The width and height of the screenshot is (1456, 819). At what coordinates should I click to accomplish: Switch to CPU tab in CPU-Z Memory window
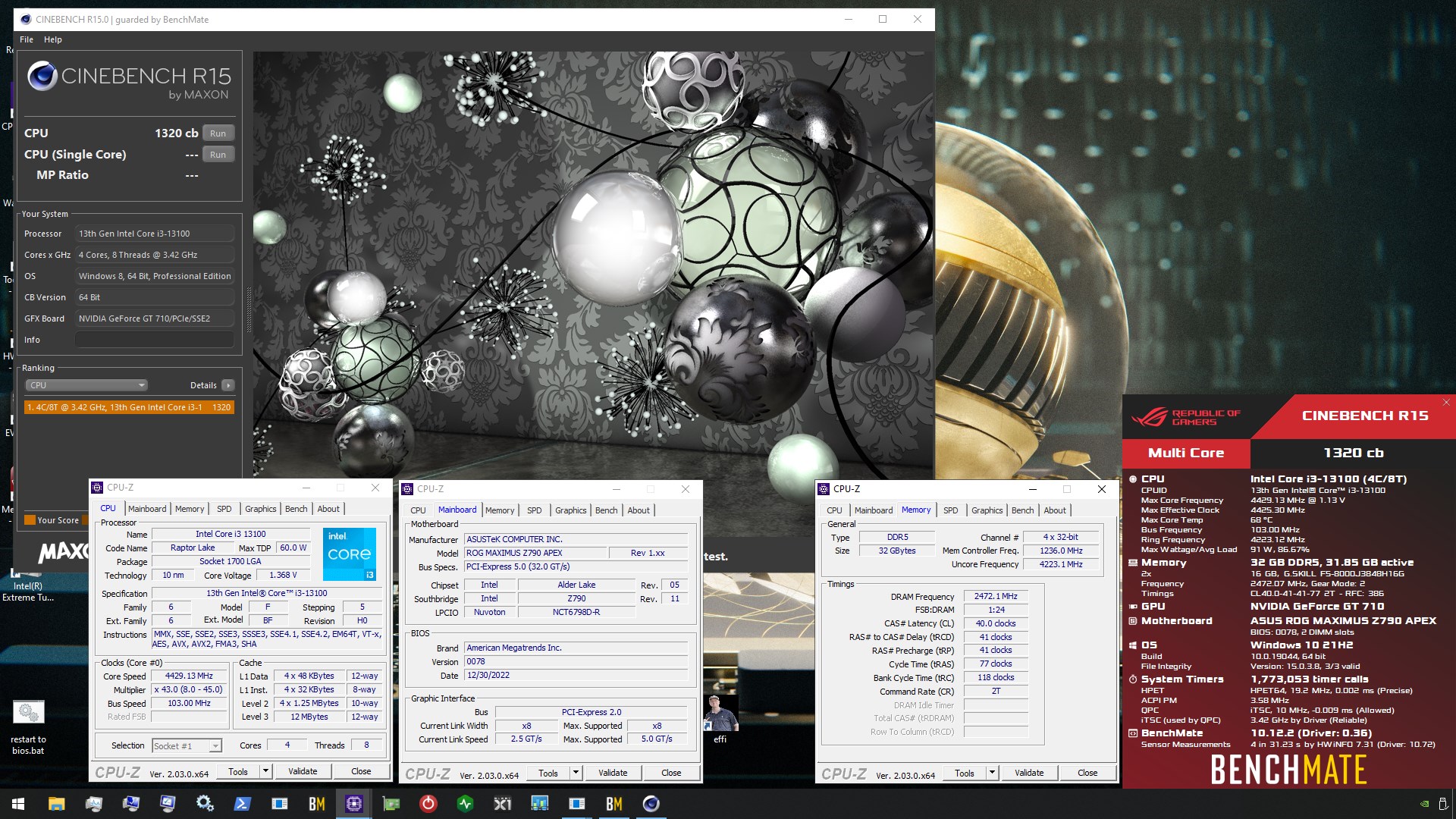coord(834,510)
